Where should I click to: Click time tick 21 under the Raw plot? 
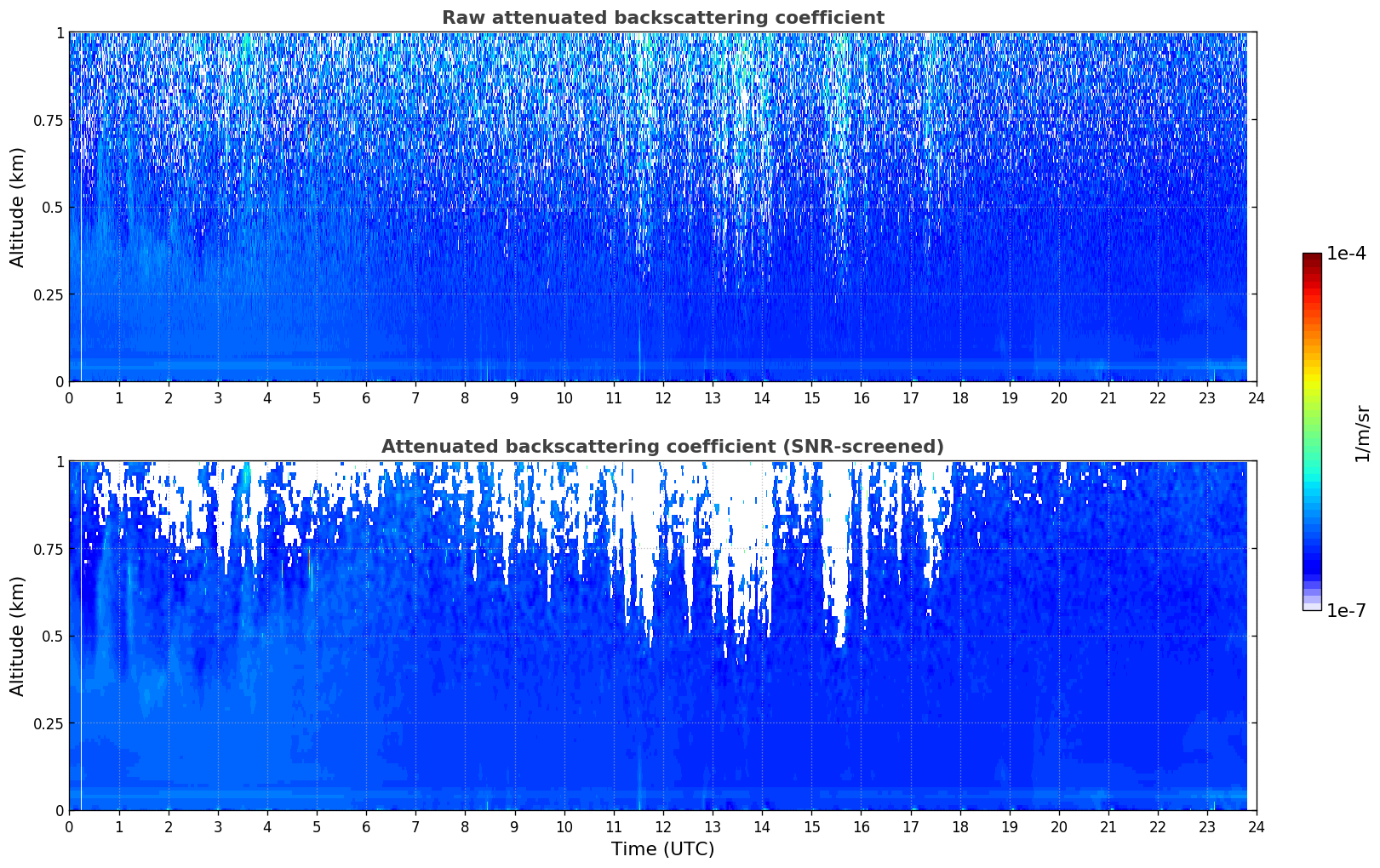[x=1108, y=397]
